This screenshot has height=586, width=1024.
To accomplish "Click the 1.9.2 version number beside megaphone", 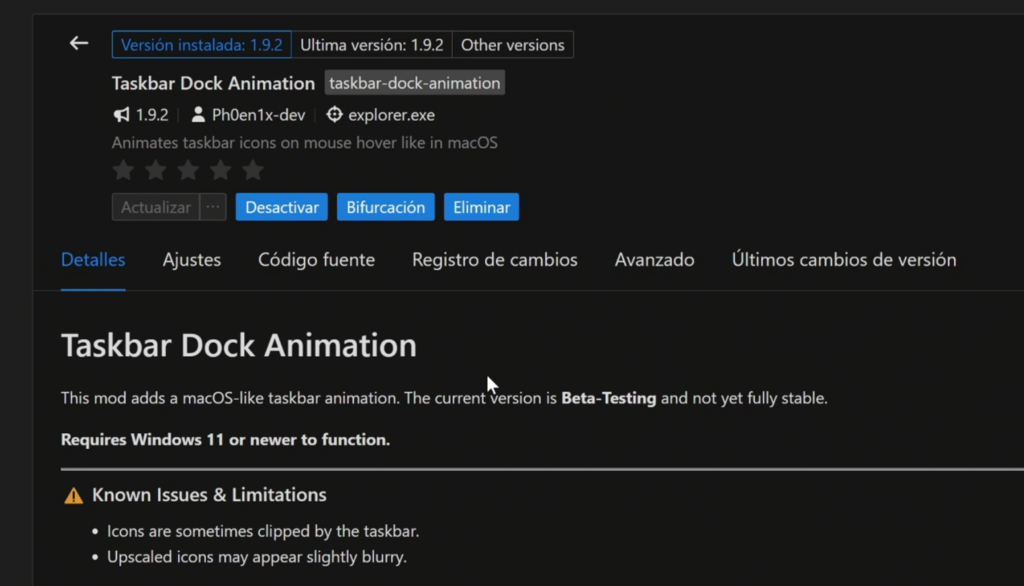I will coord(152,115).
